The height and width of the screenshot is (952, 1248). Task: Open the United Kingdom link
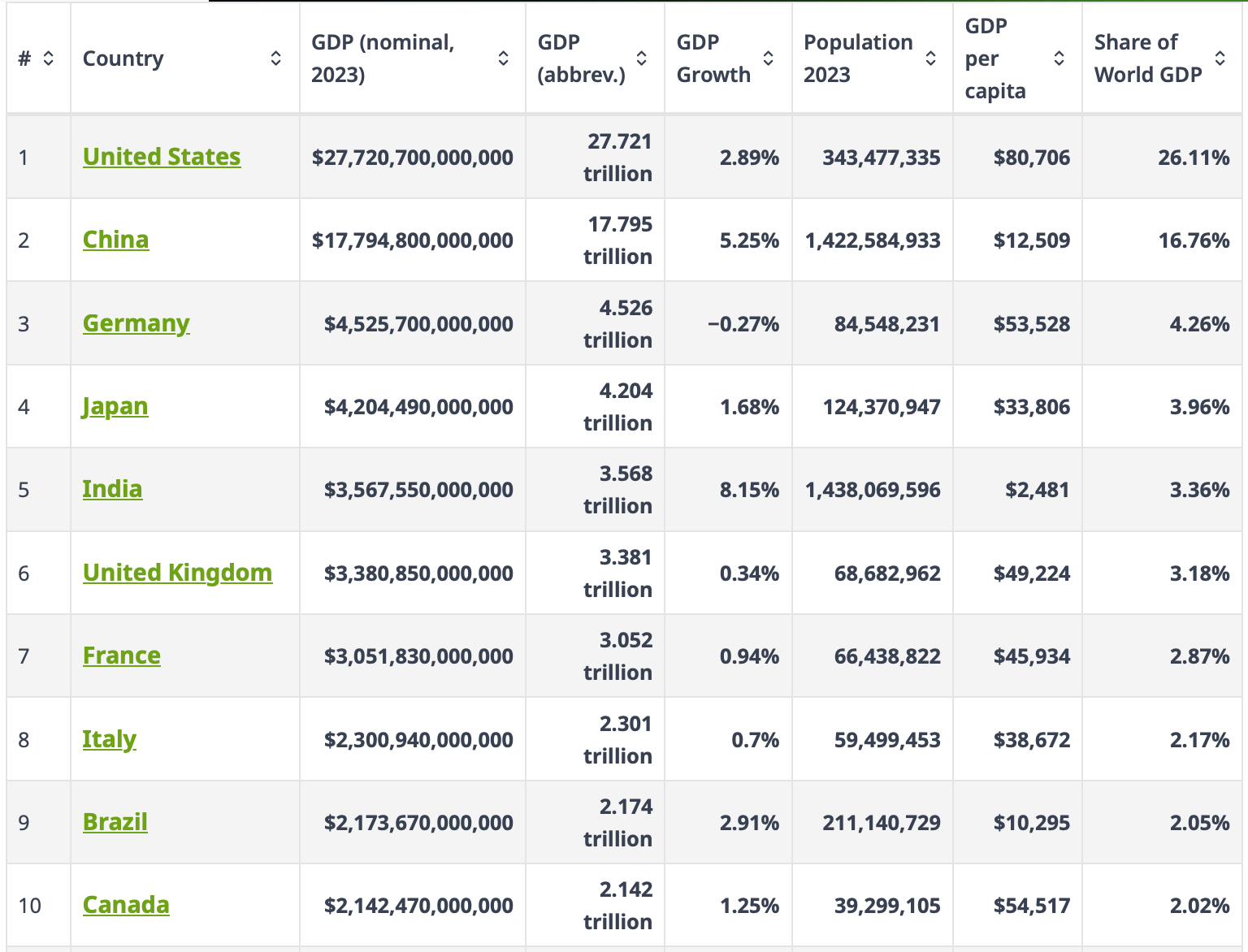tap(177, 573)
